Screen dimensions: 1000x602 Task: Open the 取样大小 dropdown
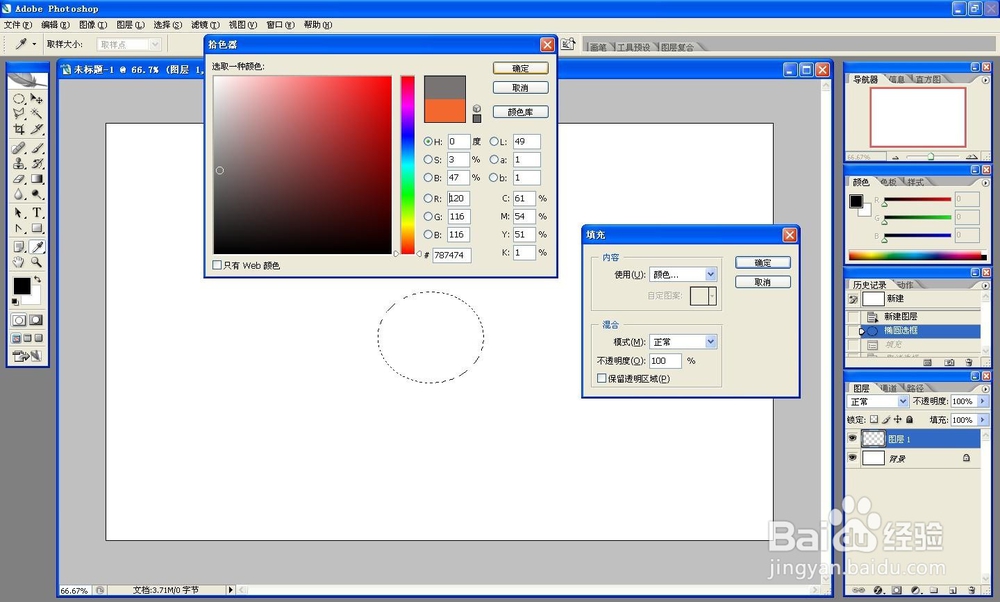(129, 44)
